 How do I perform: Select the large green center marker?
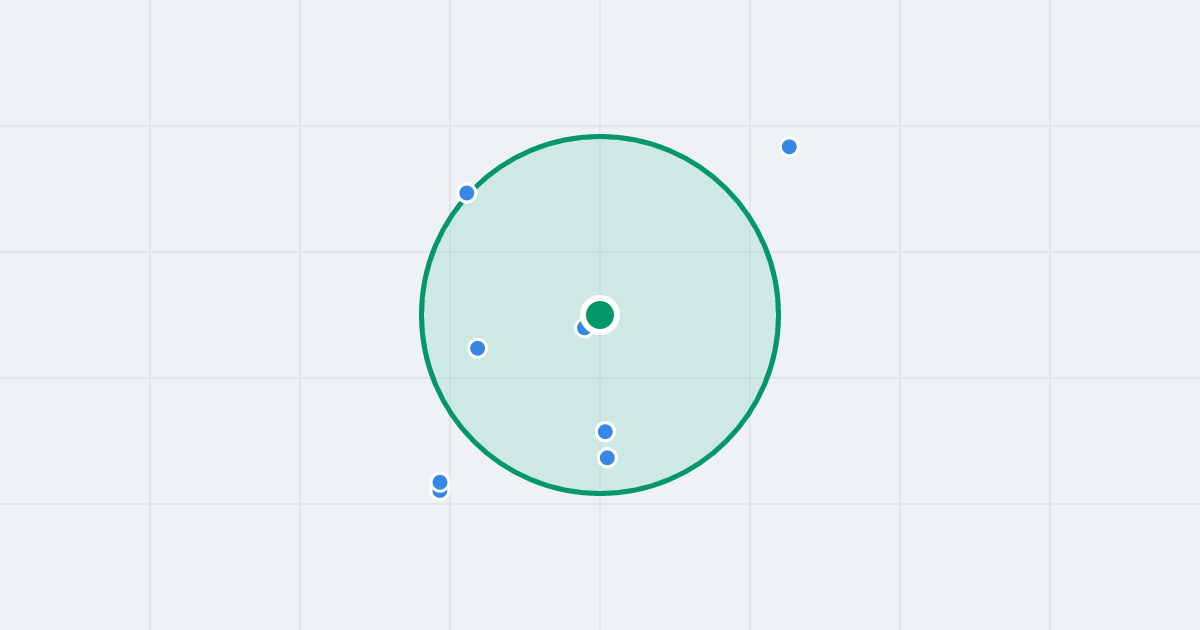click(600, 315)
